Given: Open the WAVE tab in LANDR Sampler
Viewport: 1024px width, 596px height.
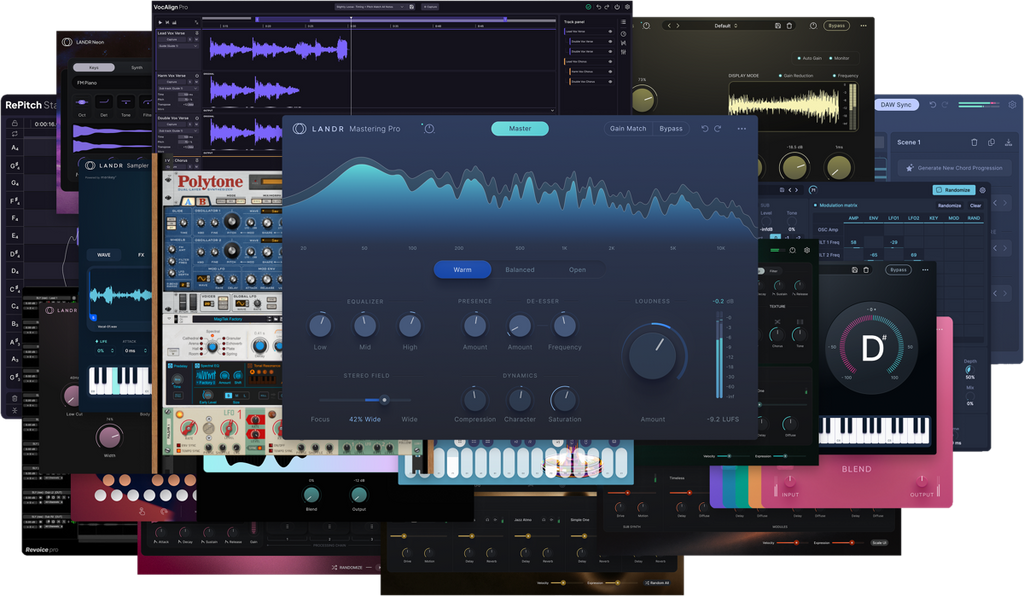Looking at the screenshot, I should click(104, 255).
